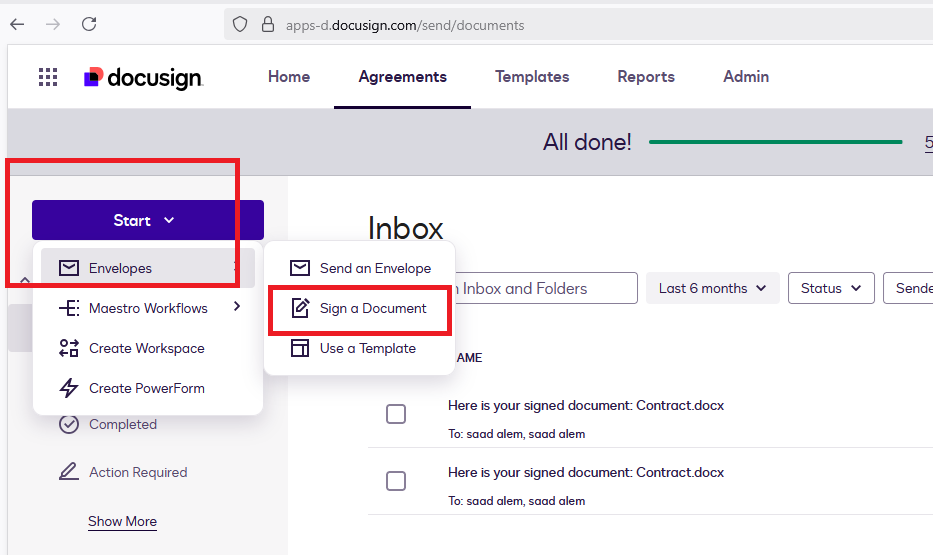This screenshot has height=555, width=933.
Task: Go back with browser back arrow
Action: pyautogui.click(x=17, y=24)
